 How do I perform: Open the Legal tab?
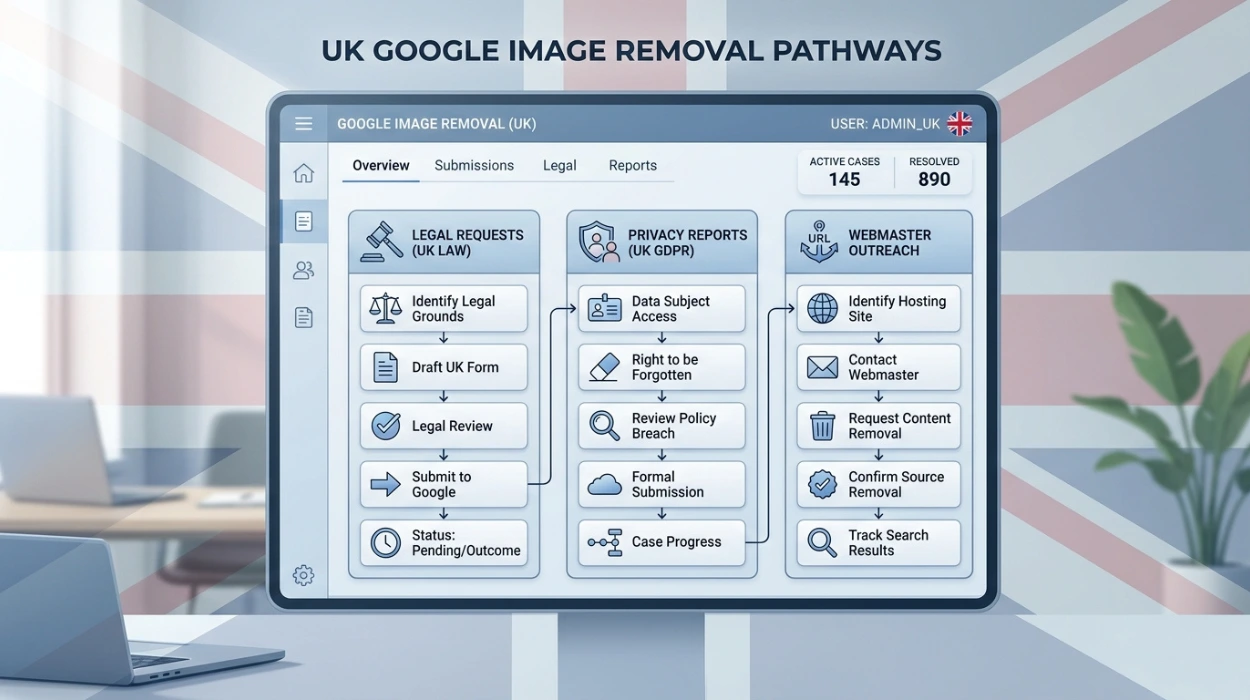(559, 165)
